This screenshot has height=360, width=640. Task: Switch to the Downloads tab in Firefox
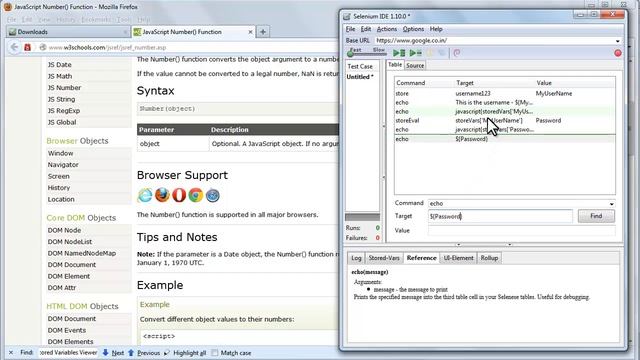[68, 32]
